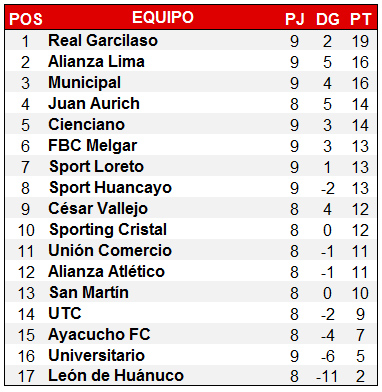The height and width of the screenshot is (392, 382).
Task: Click the Alianza Lima row name
Action: pyautogui.click(x=96, y=61)
